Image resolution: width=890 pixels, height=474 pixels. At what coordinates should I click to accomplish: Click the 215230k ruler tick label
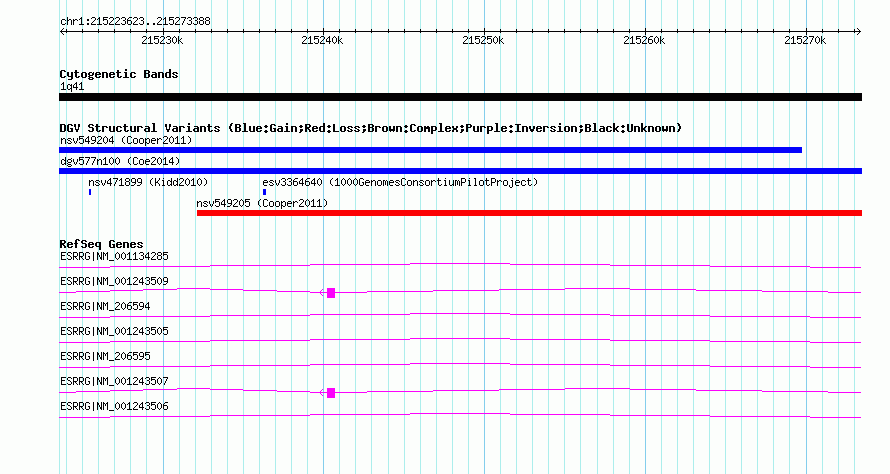(162, 40)
